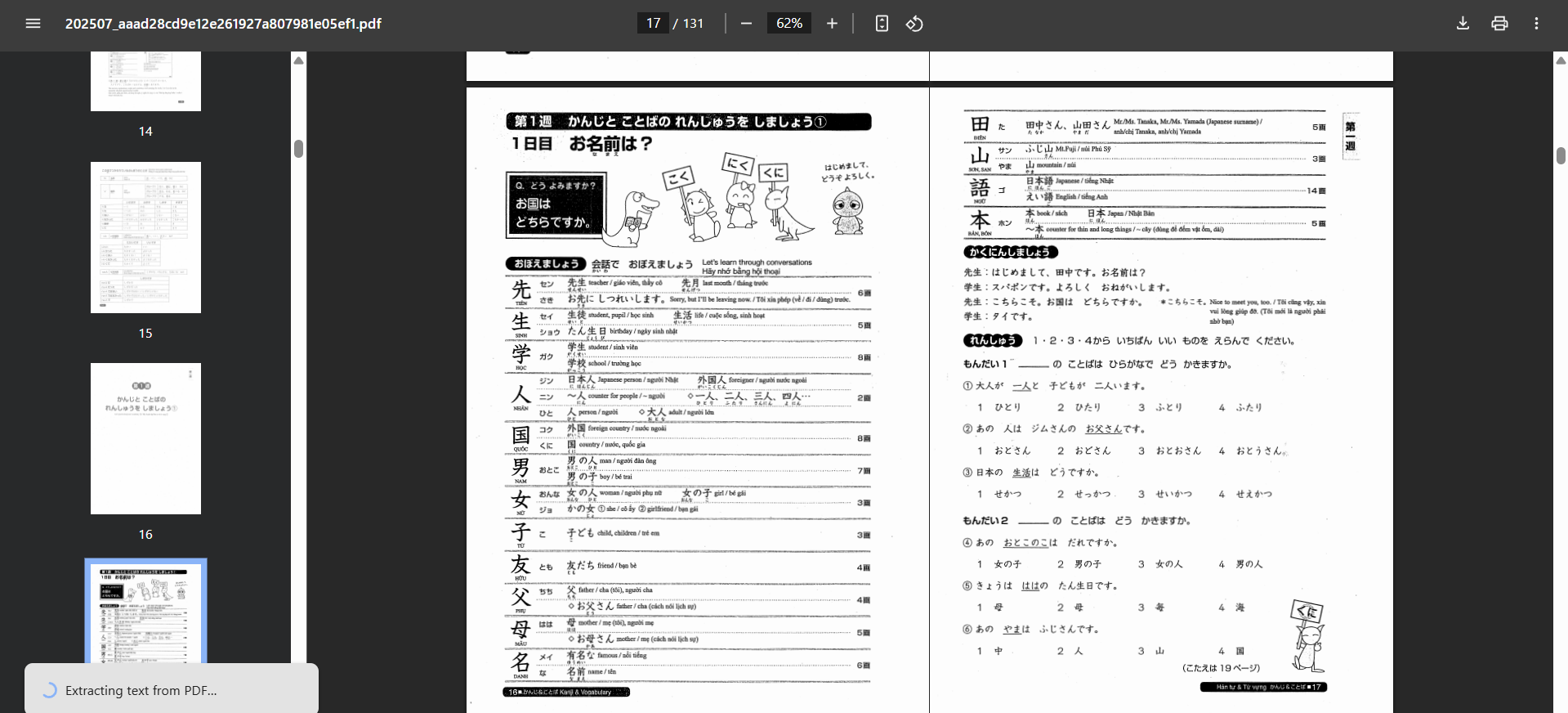The width and height of the screenshot is (1568, 713).
Task: Toggle the sidebar menu icon
Action: 33,24
